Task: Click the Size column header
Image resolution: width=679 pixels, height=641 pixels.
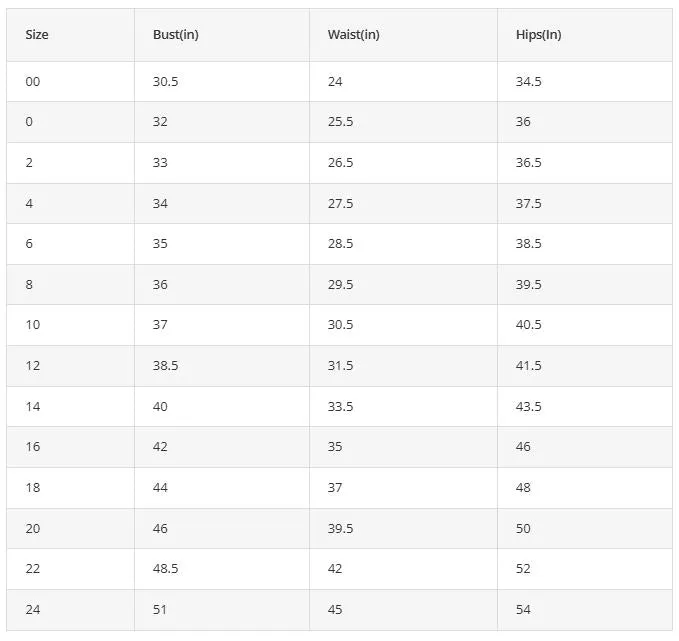Action: (x=37, y=35)
